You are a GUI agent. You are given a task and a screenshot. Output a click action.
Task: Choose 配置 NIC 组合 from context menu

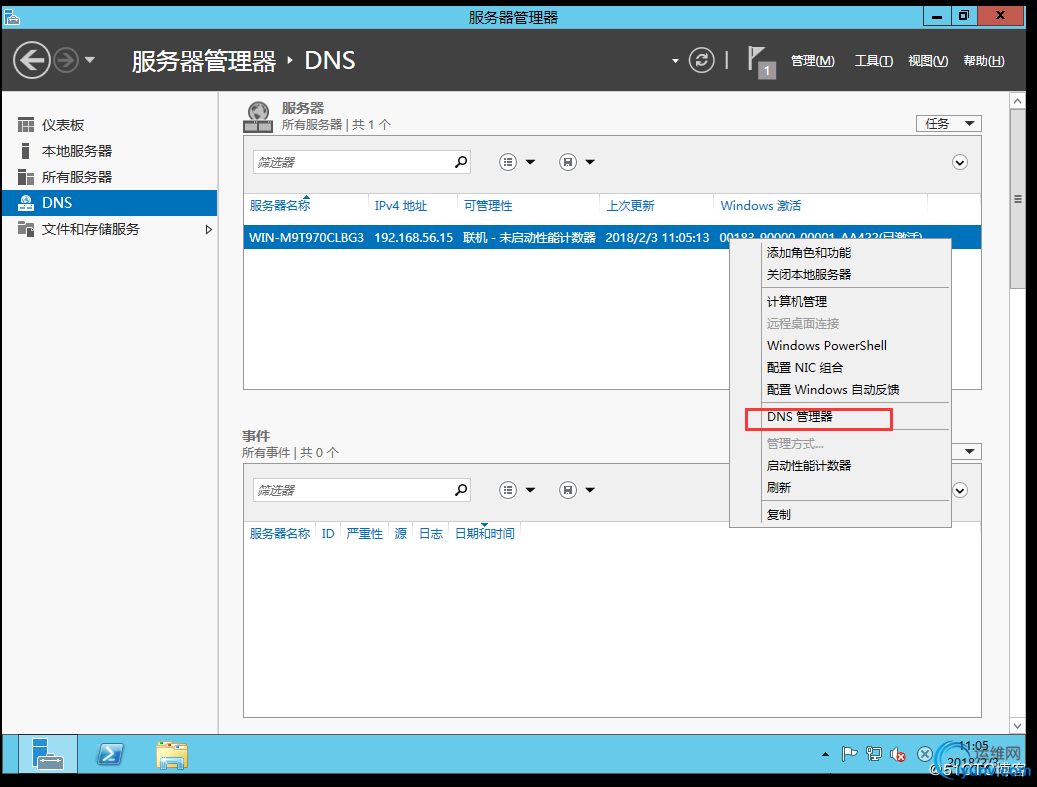click(840, 368)
